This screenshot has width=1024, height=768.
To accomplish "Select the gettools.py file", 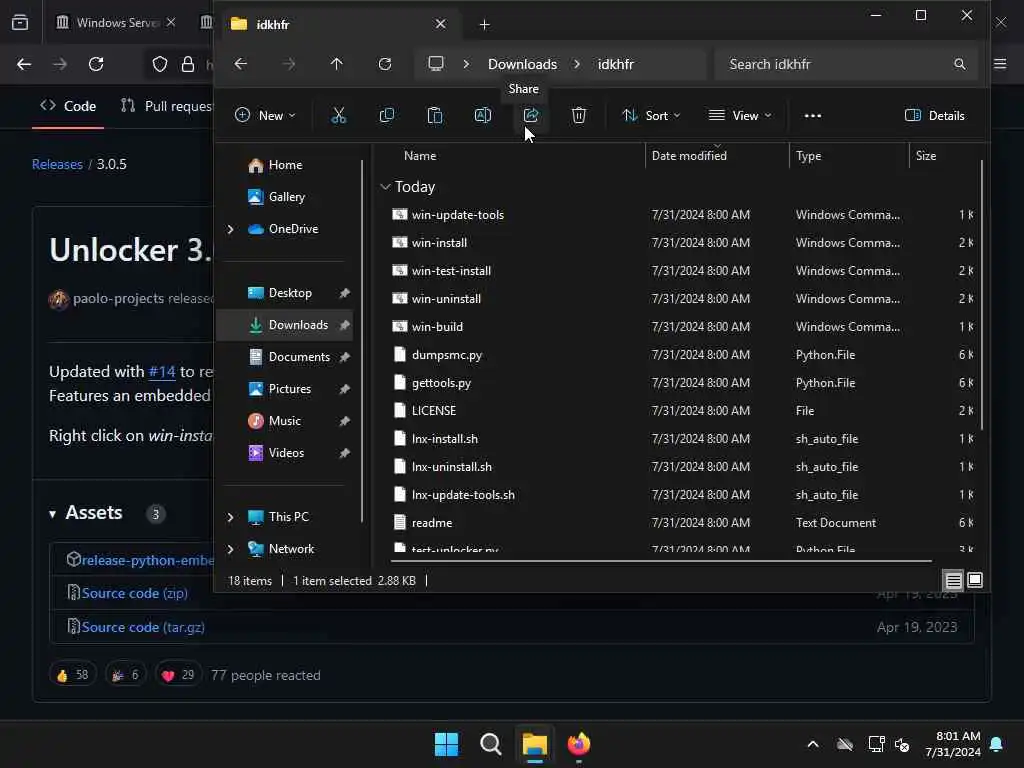I will [x=441, y=383].
